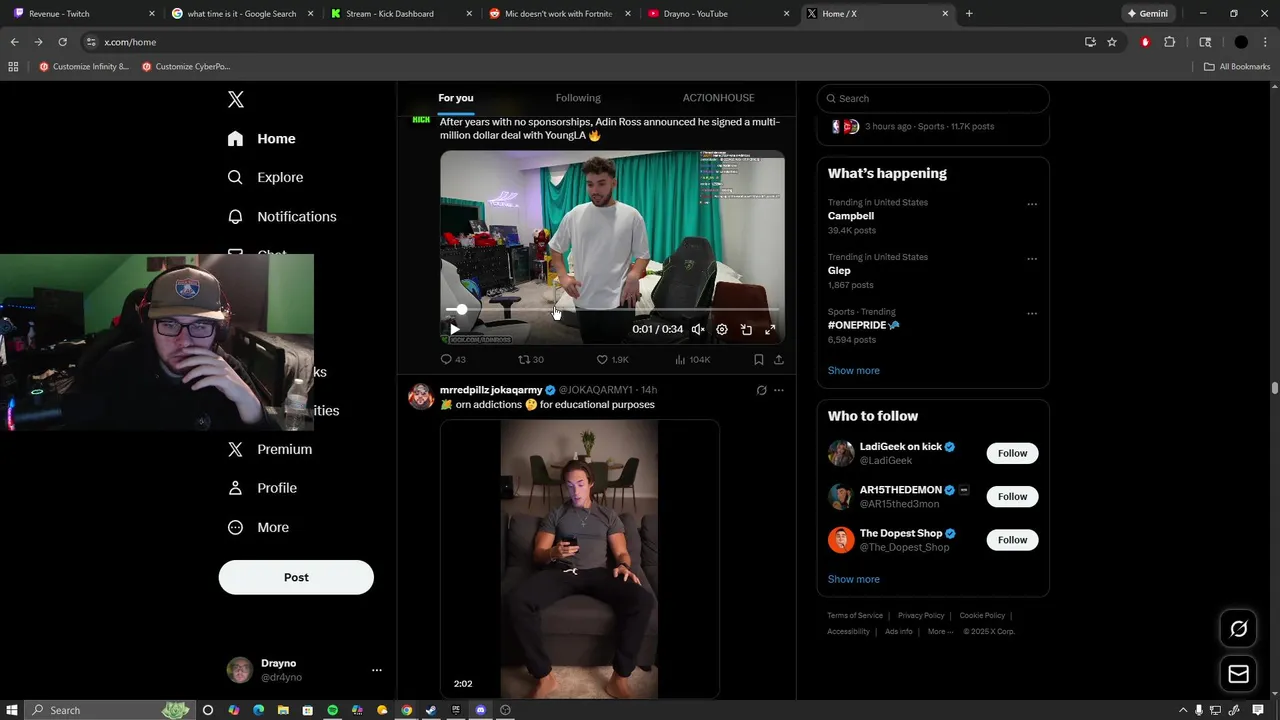
Task: Open more options for Campbell trend
Action: (1032, 204)
